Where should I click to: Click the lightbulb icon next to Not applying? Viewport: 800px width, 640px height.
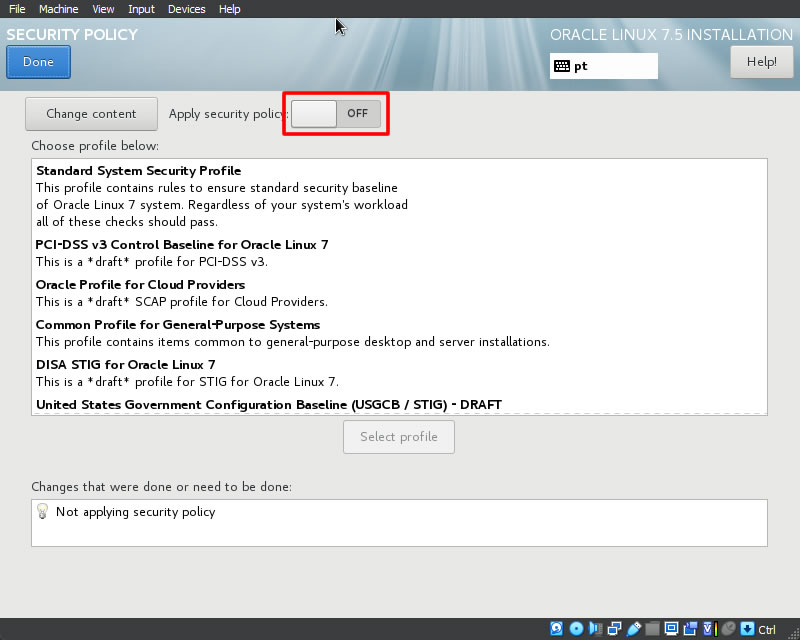point(42,511)
